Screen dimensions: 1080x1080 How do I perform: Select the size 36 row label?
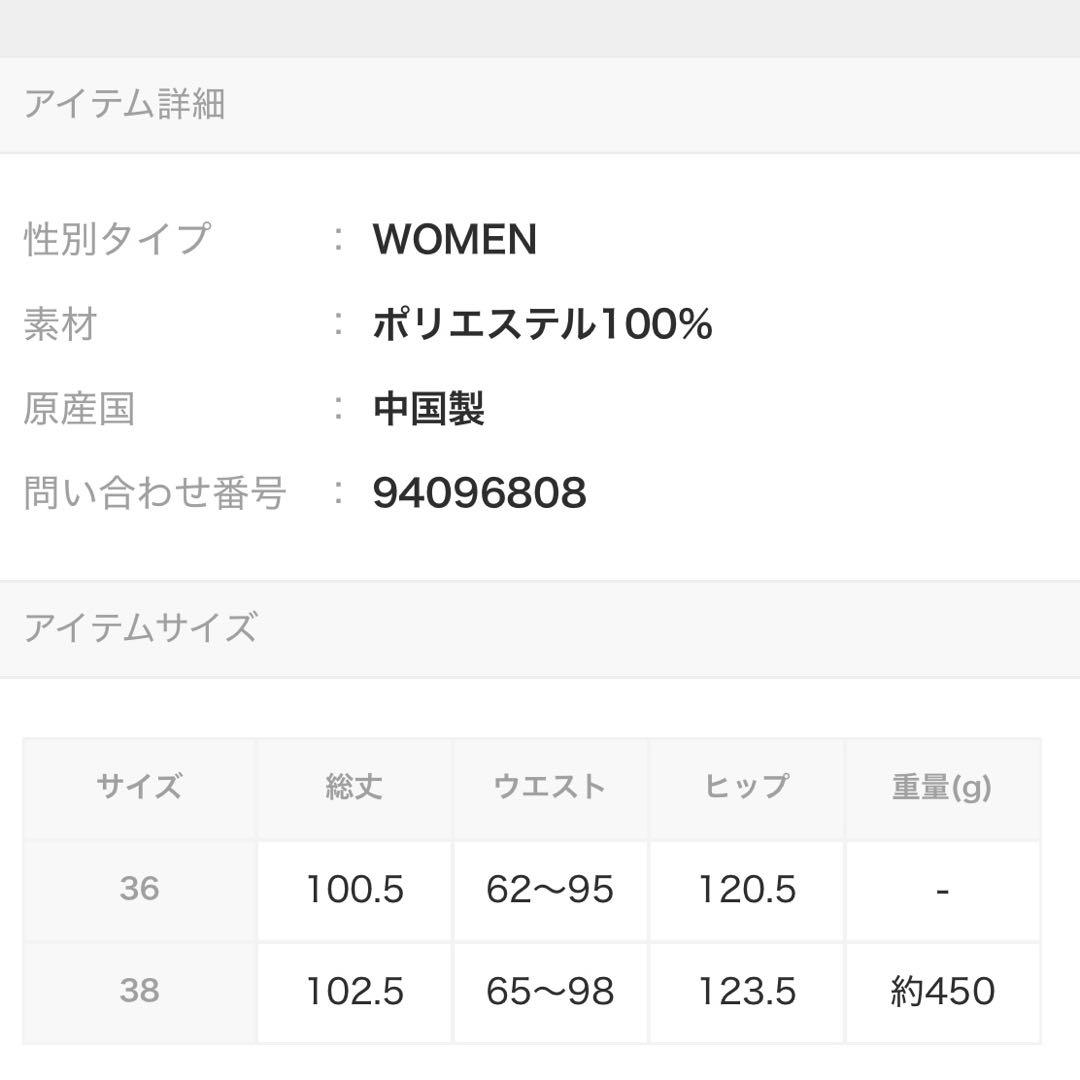pos(140,889)
